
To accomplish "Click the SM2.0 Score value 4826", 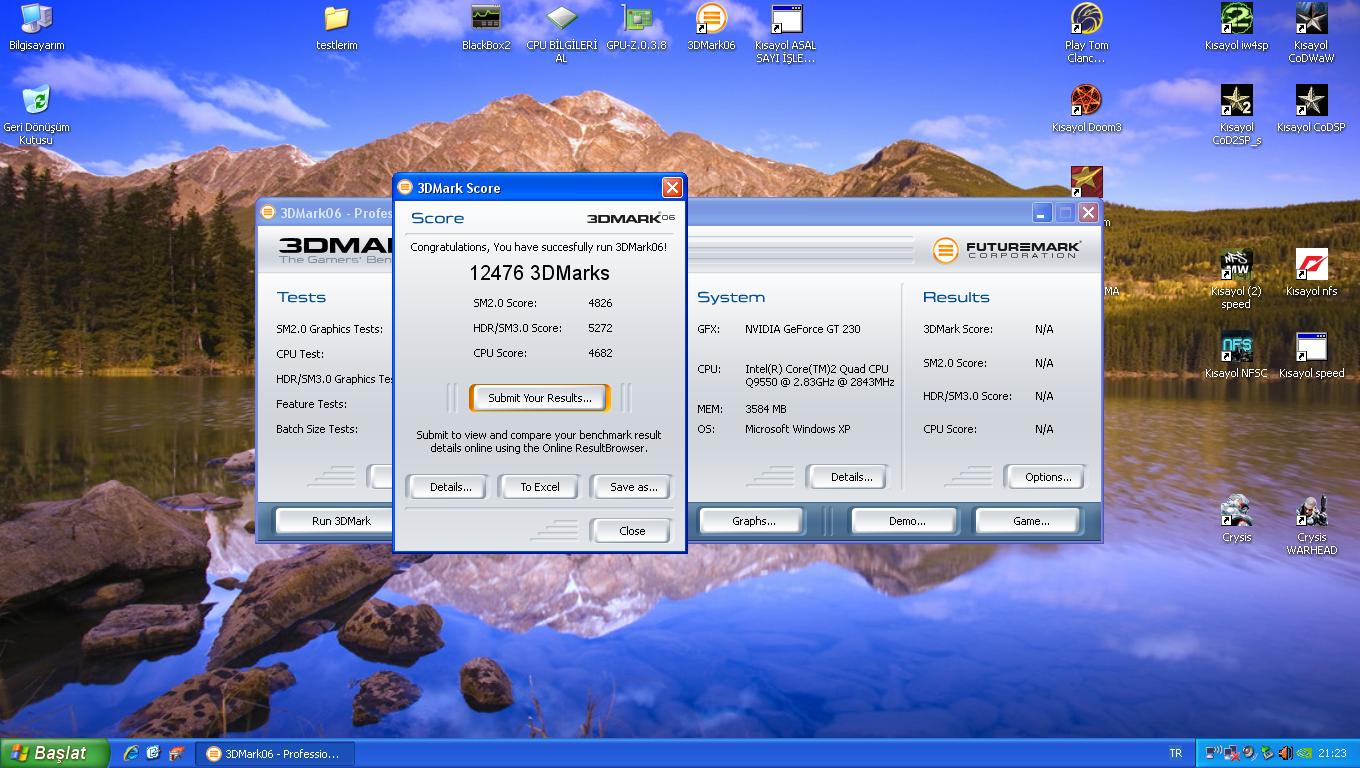I will (x=600, y=303).
